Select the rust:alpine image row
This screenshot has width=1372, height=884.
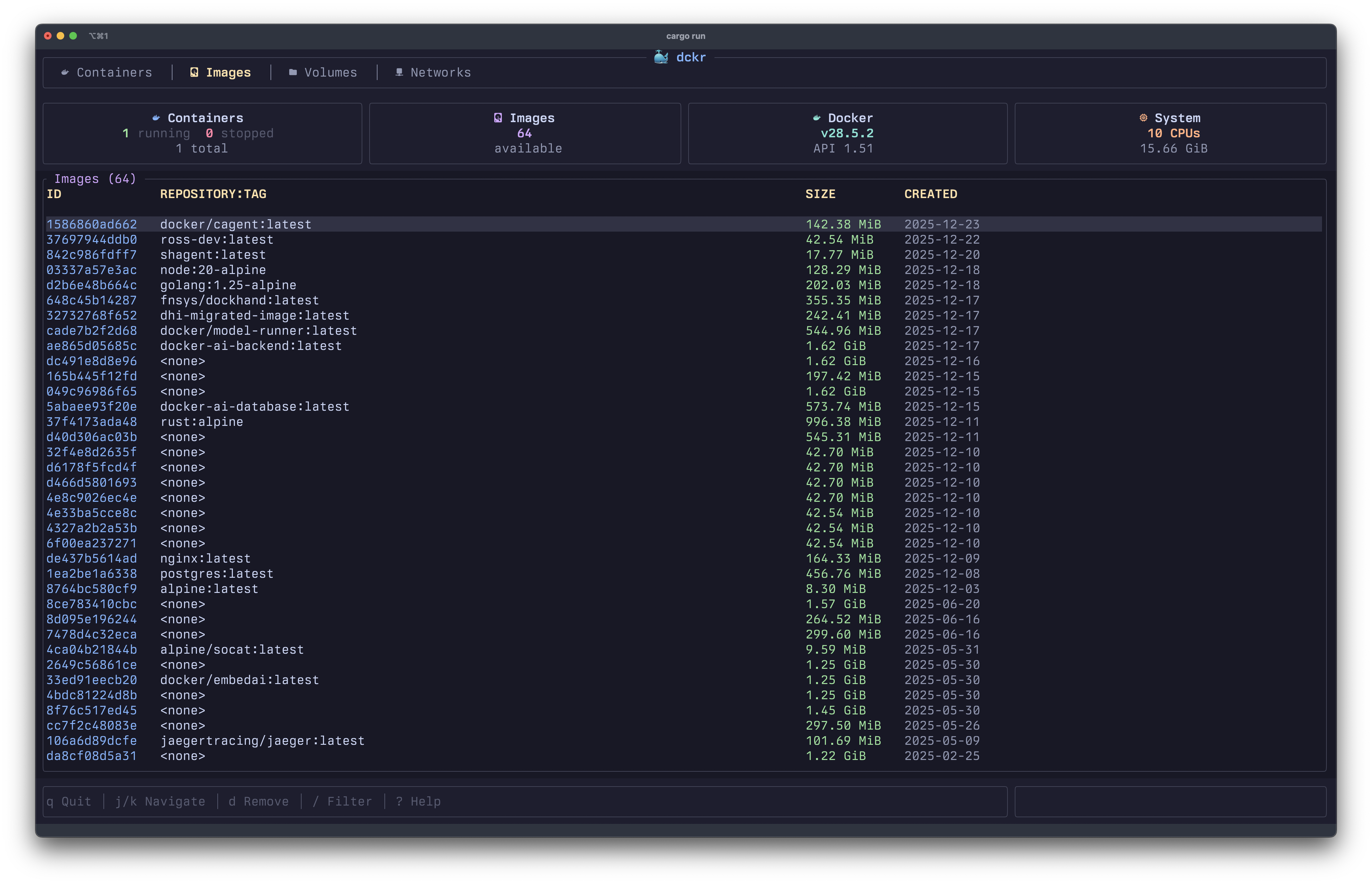pyautogui.click(x=202, y=422)
